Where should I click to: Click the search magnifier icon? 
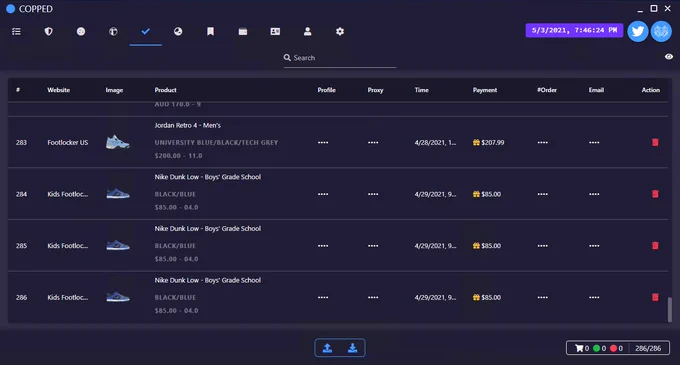point(287,57)
